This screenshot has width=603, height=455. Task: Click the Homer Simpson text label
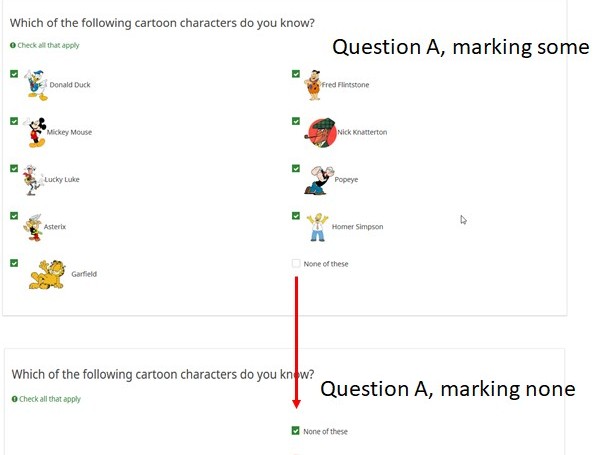[x=357, y=227]
